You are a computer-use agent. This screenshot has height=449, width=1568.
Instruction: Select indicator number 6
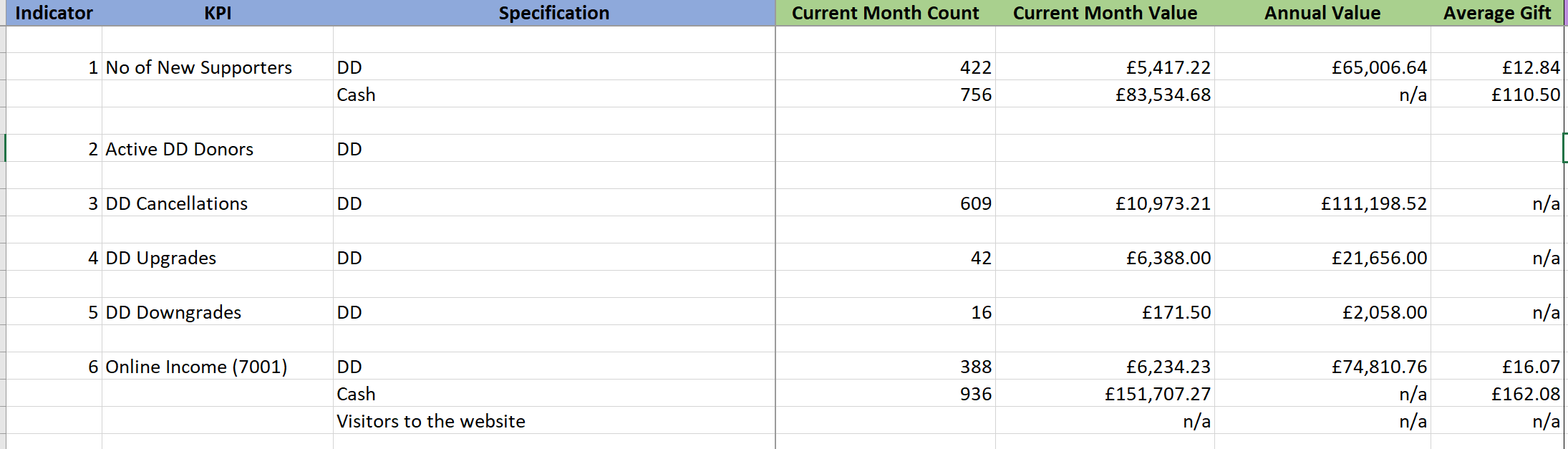pyautogui.click(x=54, y=366)
